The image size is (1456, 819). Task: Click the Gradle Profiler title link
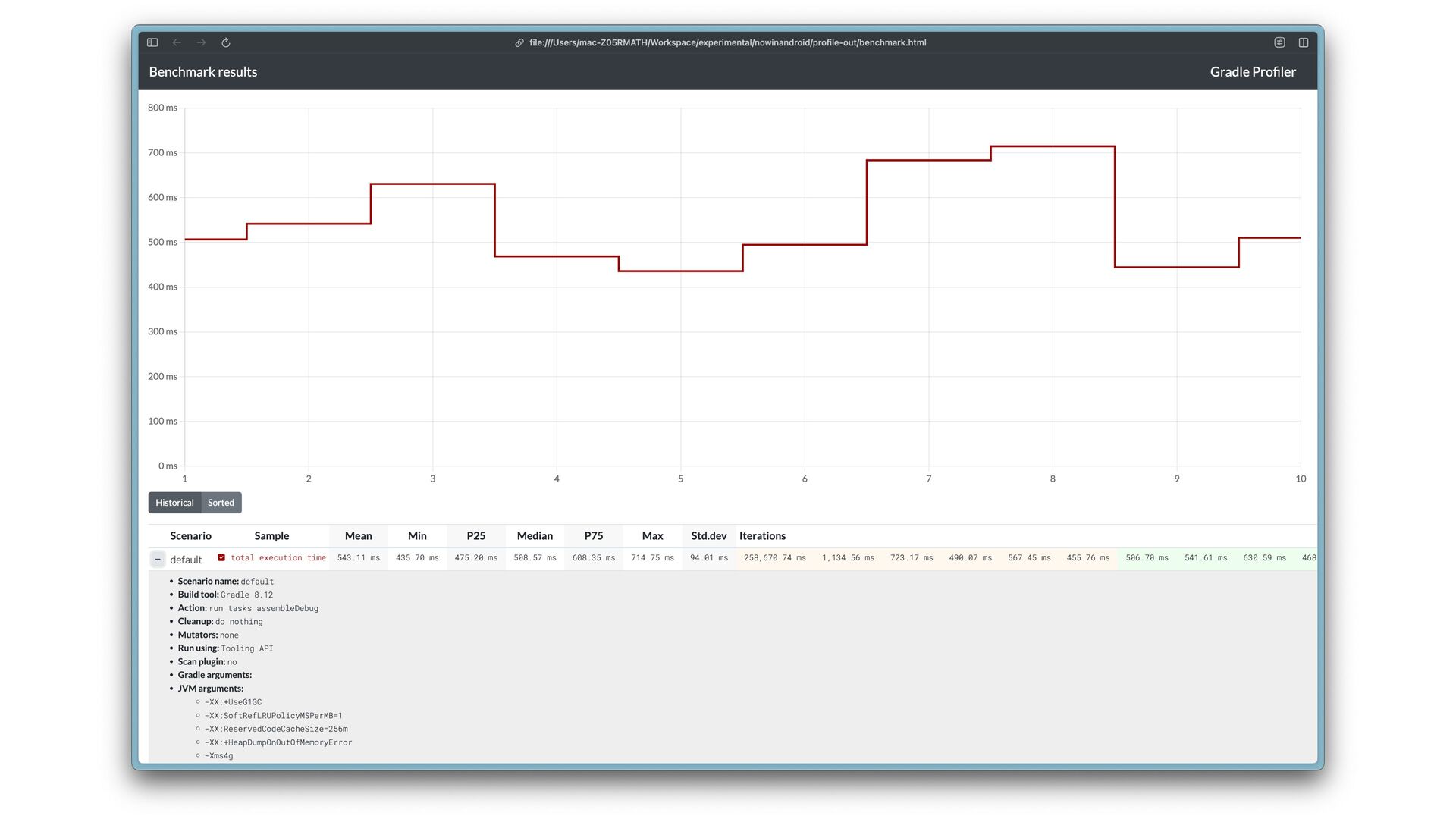[1252, 72]
